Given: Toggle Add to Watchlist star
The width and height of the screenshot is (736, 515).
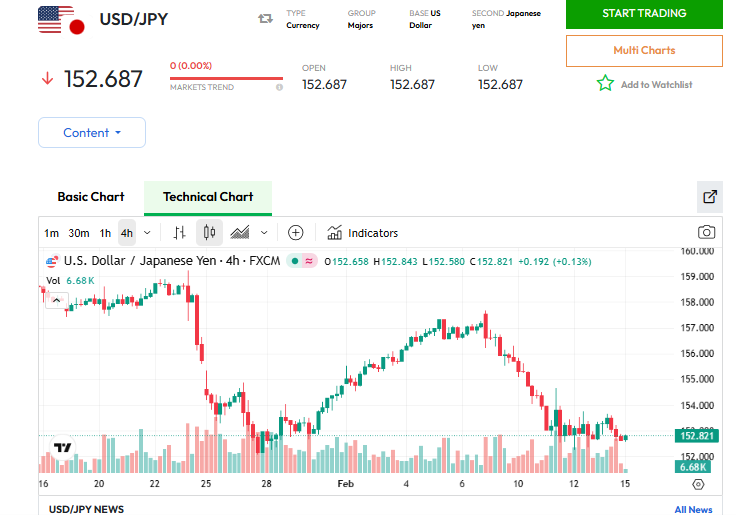Looking at the screenshot, I should coord(605,84).
